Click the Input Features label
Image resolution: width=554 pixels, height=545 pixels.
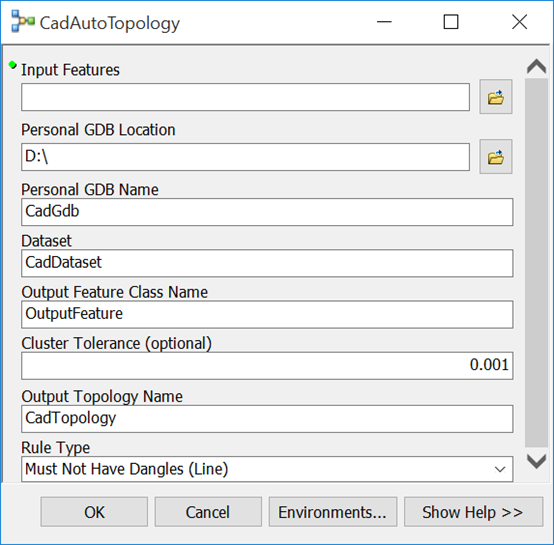click(x=70, y=70)
